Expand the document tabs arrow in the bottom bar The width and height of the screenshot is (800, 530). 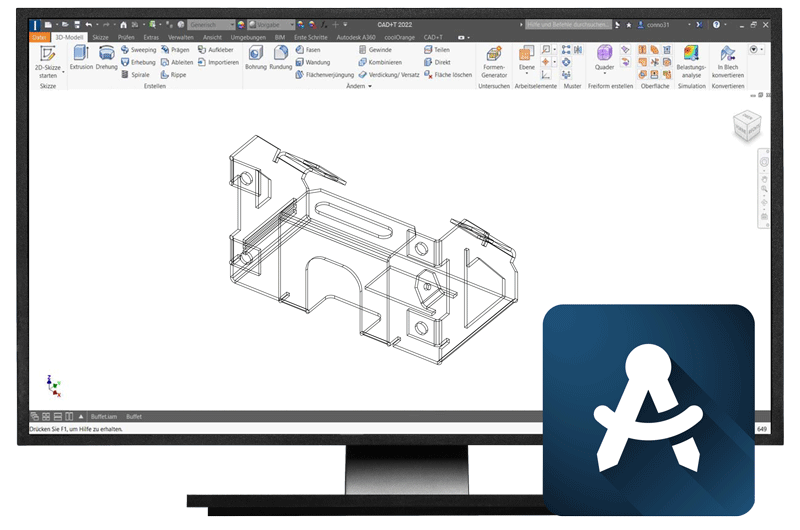point(81,417)
